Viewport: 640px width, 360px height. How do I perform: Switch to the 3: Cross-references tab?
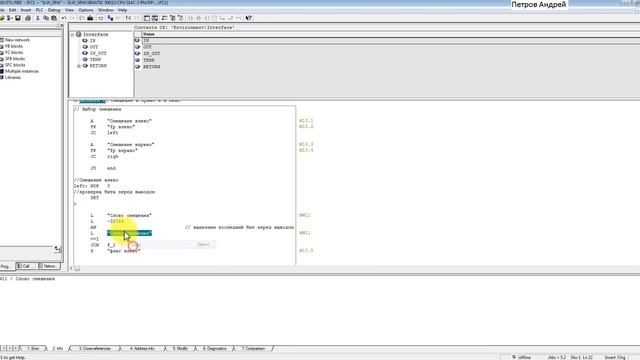(x=95, y=349)
